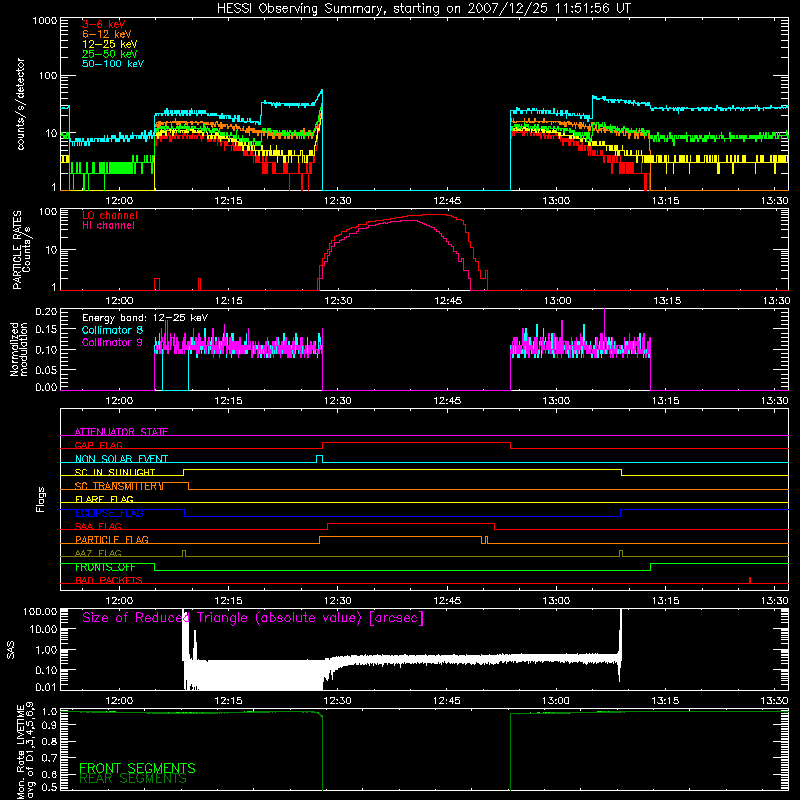Click the HESSI Observing Summary title text
This screenshot has height=800, width=800.
pyautogui.click(x=424, y=9)
